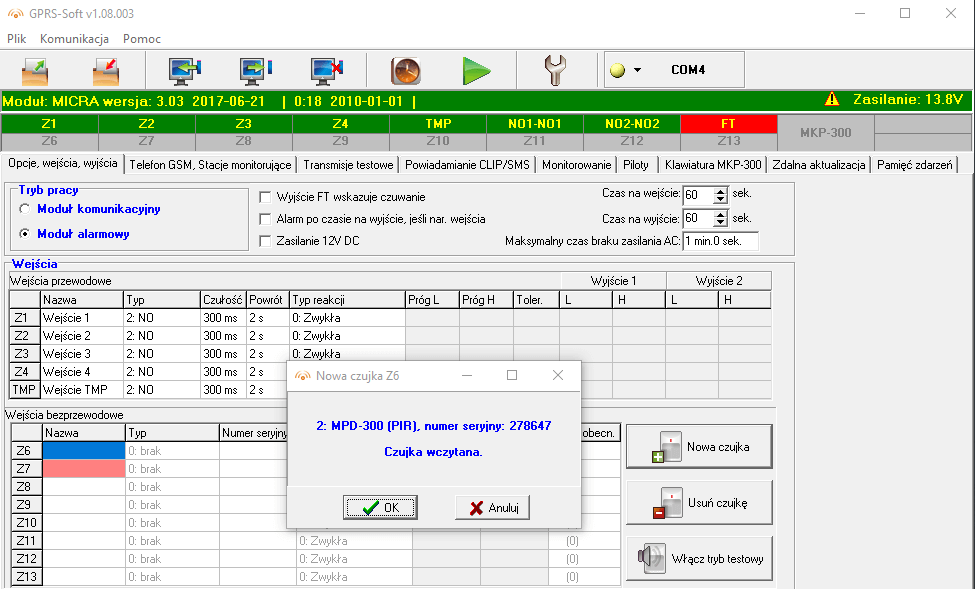Open program settings with the wrench icon

(557, 71)
